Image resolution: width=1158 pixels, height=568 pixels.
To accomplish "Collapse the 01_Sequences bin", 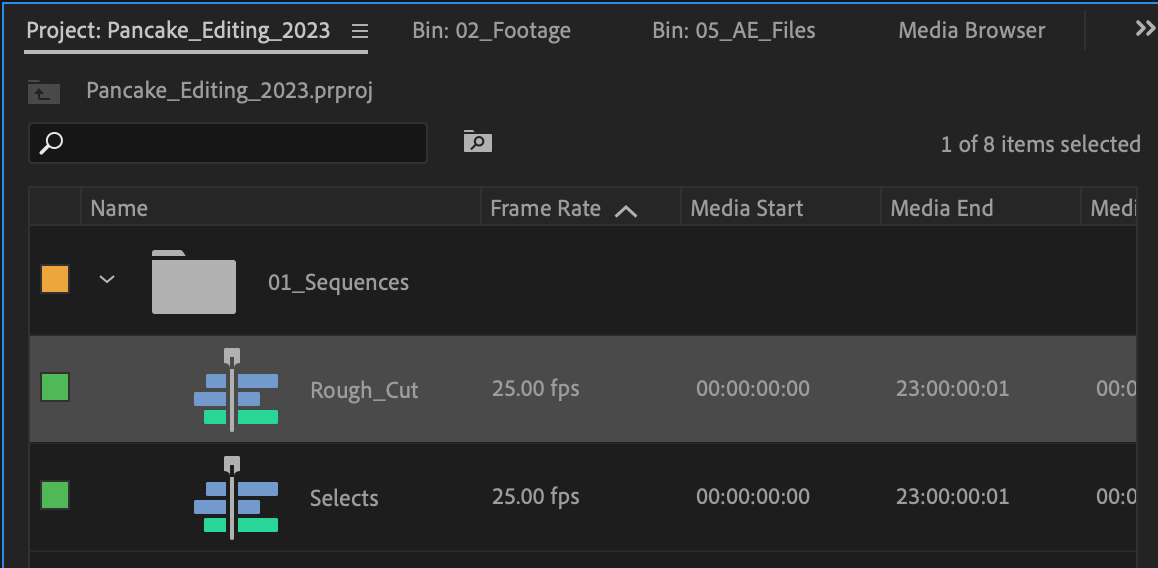I will (107, 280).
